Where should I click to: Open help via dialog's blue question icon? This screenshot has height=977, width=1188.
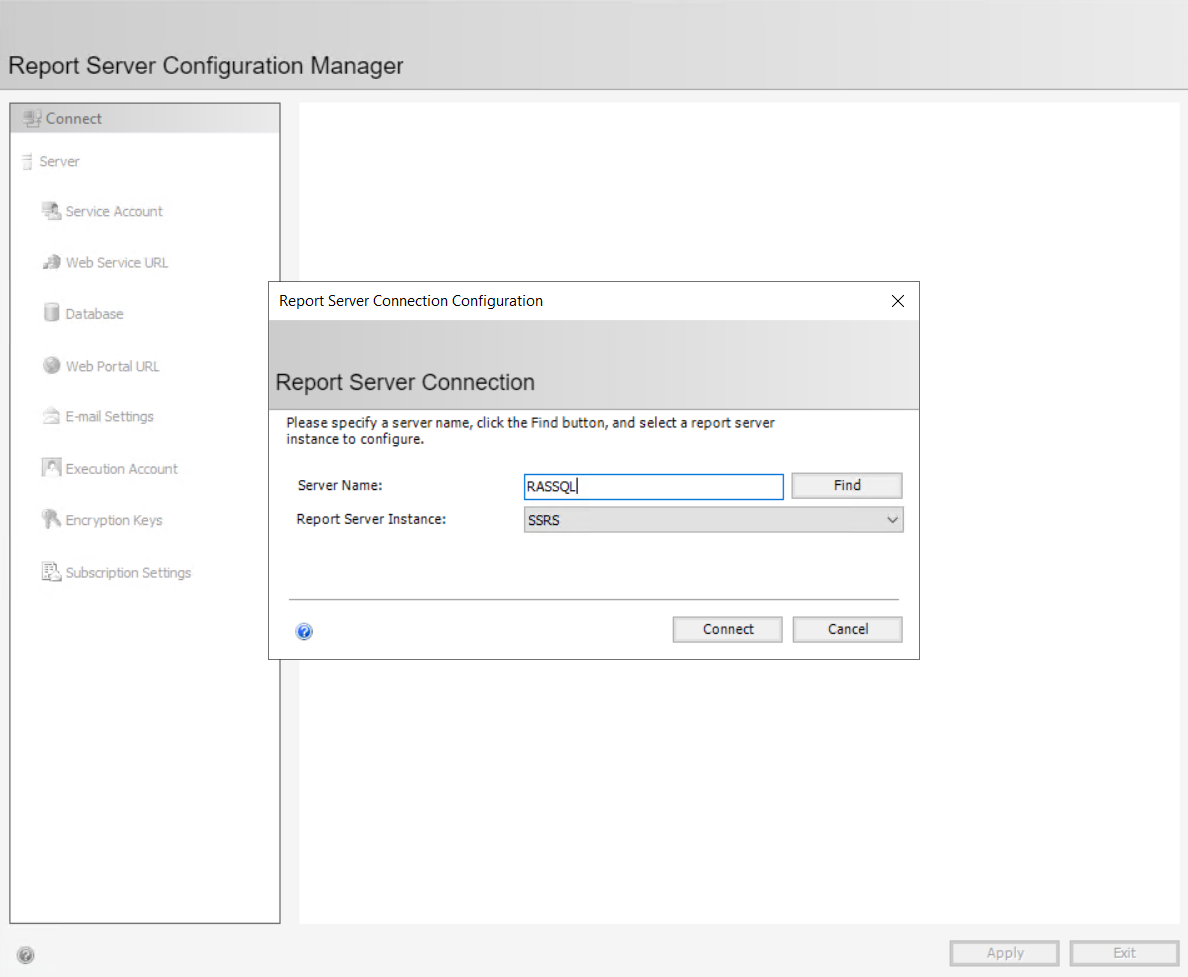pyautogui.click(x=305, y=631)
